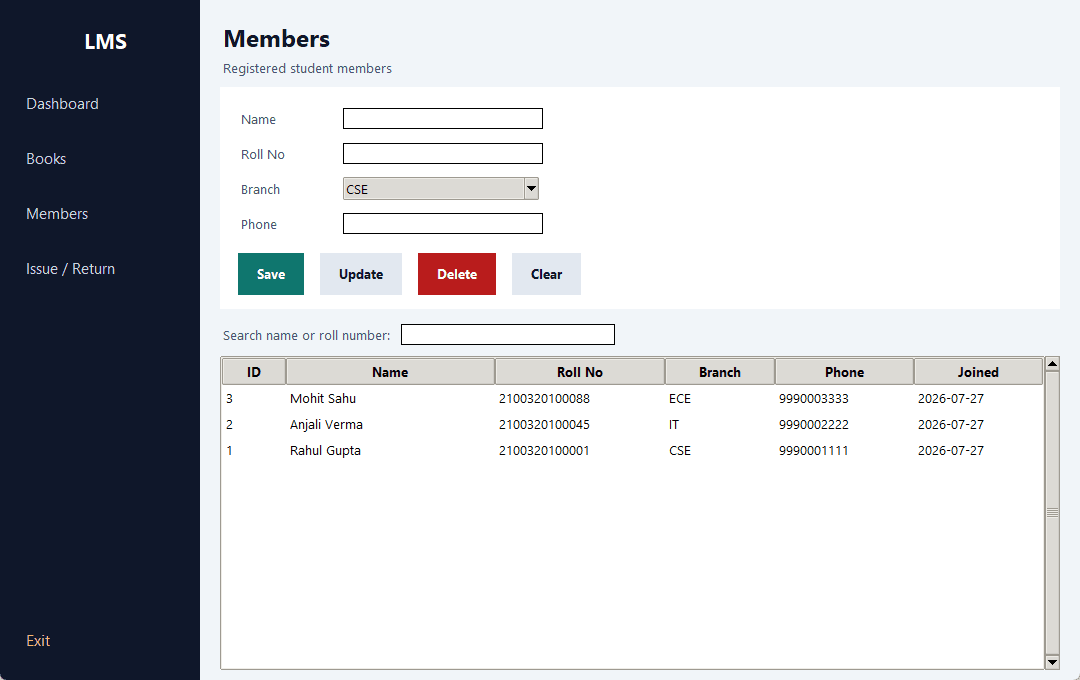The height and width of the screenshot is (680, 1080).
Task: Click the Roll No column header
Action: 580,372
